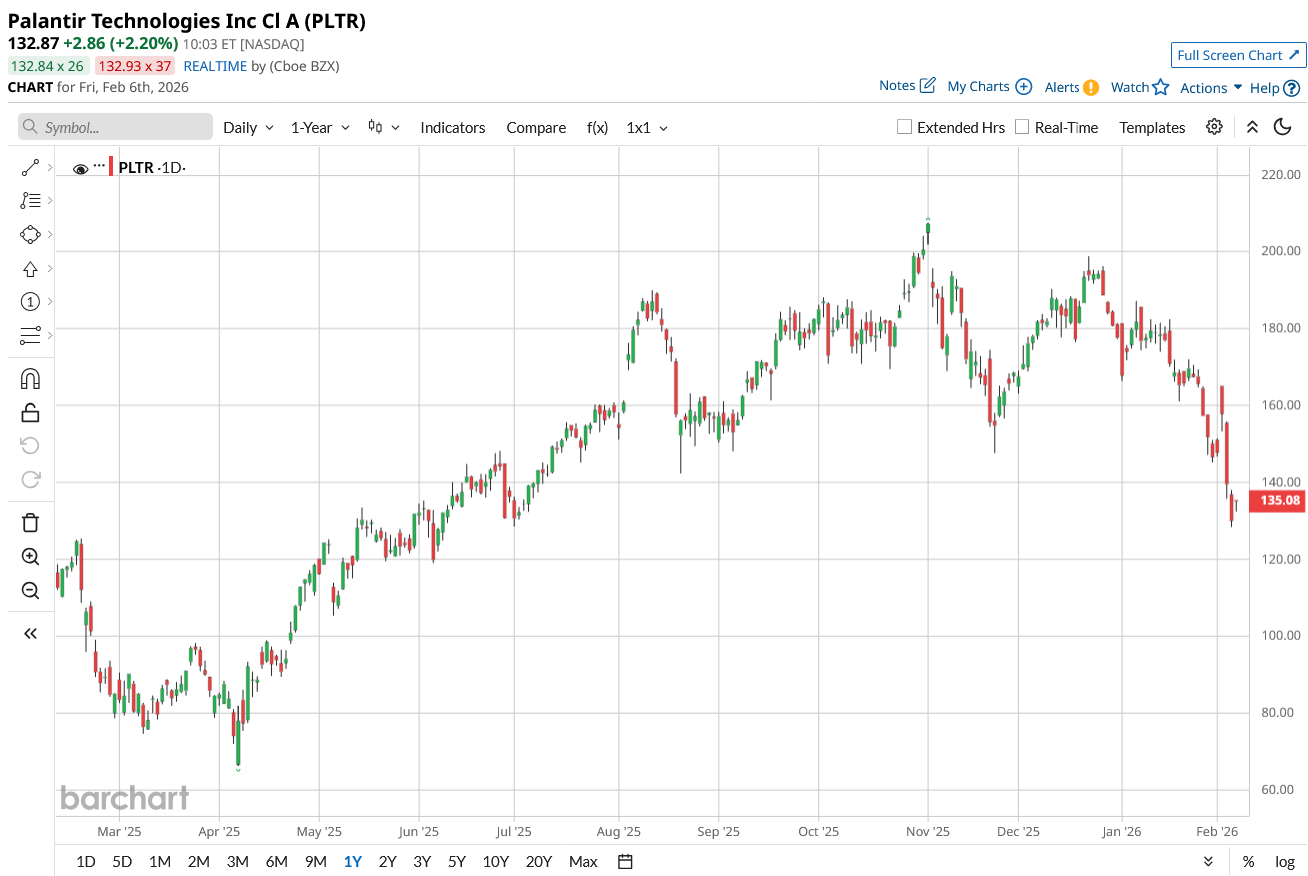Enable the Real-Time checkbox
The image size is (1308, 876).
(x=1022, y=127)
